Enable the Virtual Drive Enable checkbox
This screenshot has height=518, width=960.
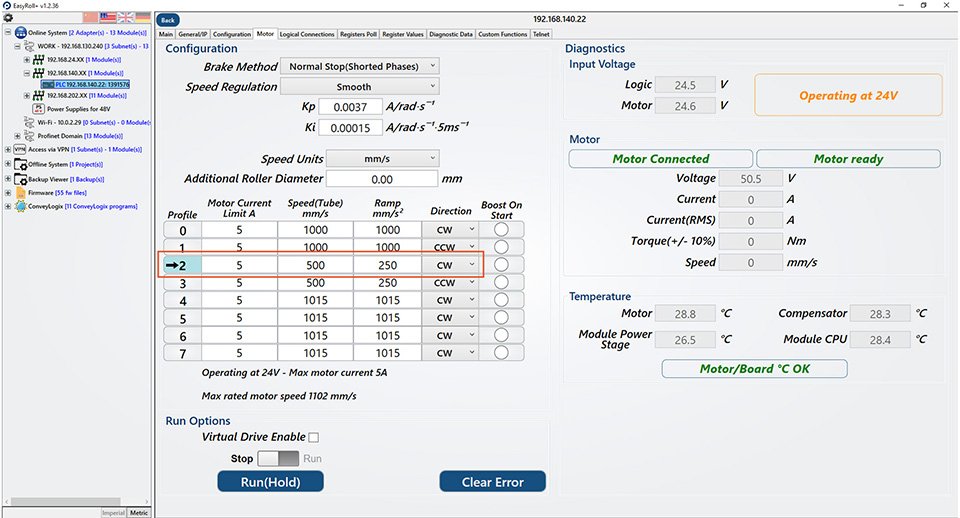[x=313, y=437]
